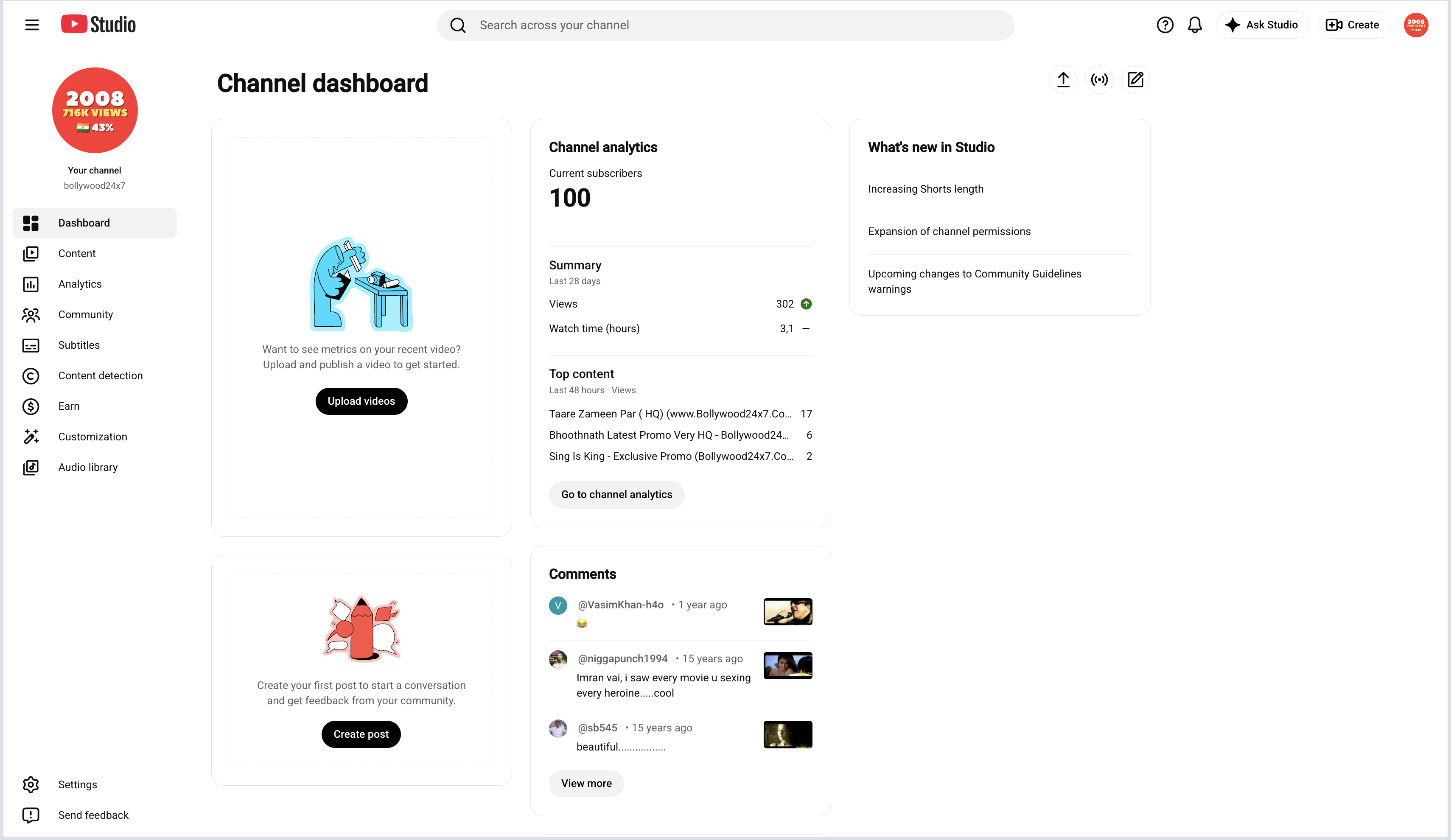Click the Analytics bar chart icon
Image resolution: width=1451 pixels, height=840 pixels.
tap(31, 284)
